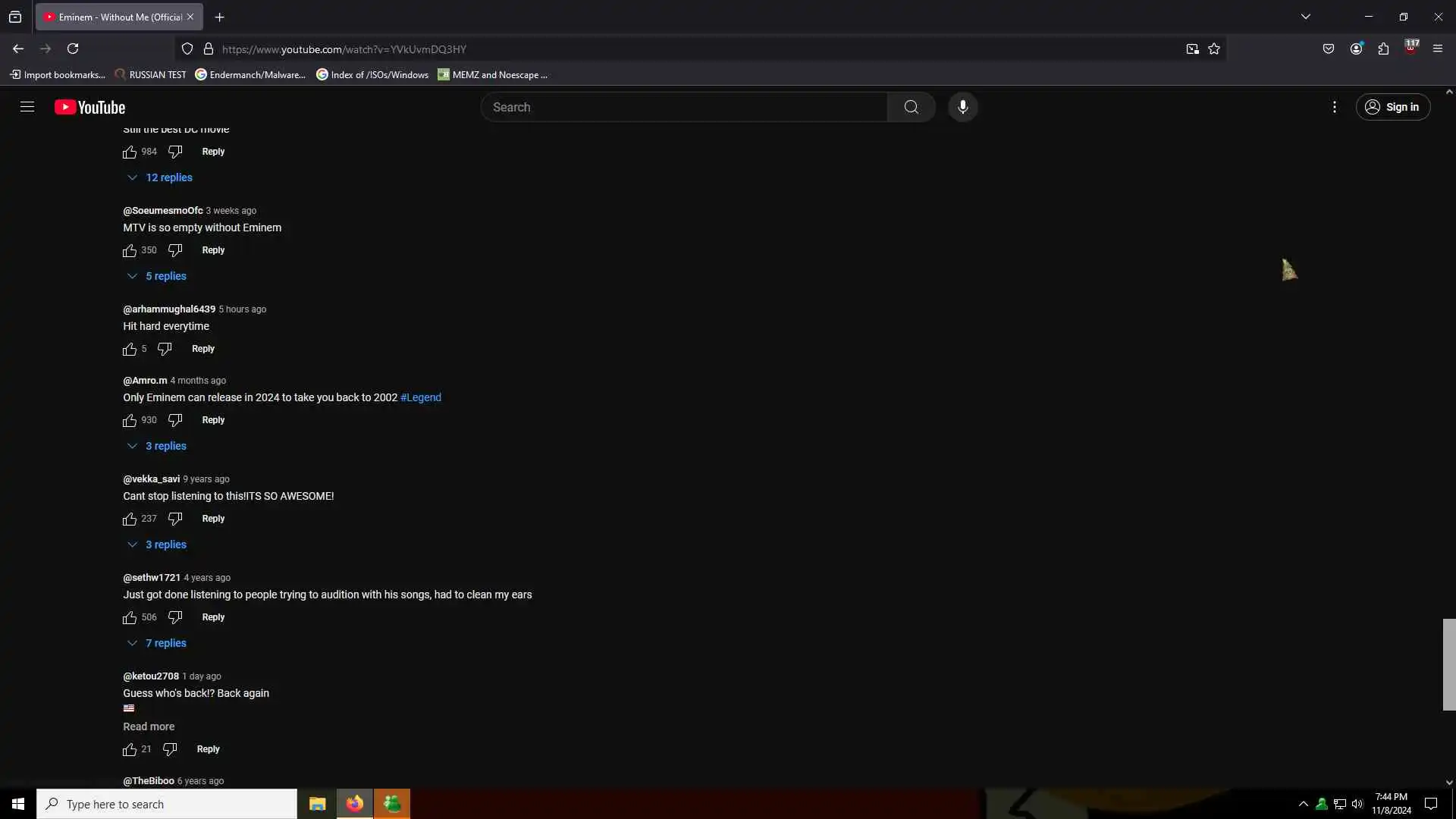Like the @sethw1721 comment

pyautogui.click(x=130, y=617)
